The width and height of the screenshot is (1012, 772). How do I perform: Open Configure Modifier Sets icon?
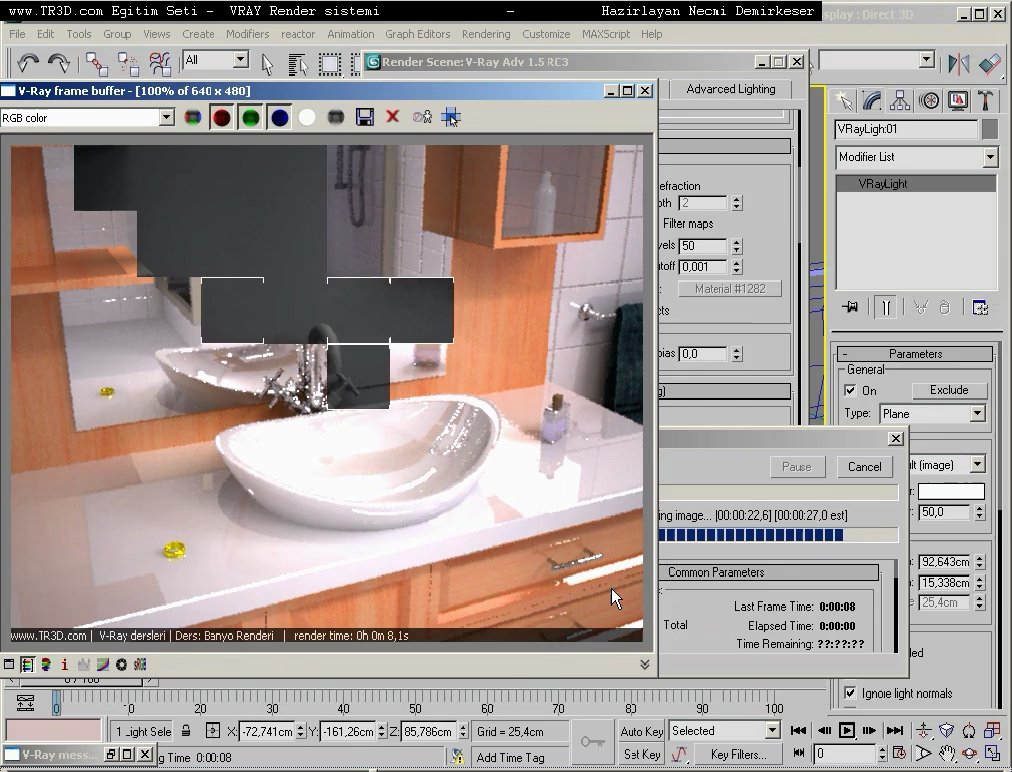coord(980,307)
